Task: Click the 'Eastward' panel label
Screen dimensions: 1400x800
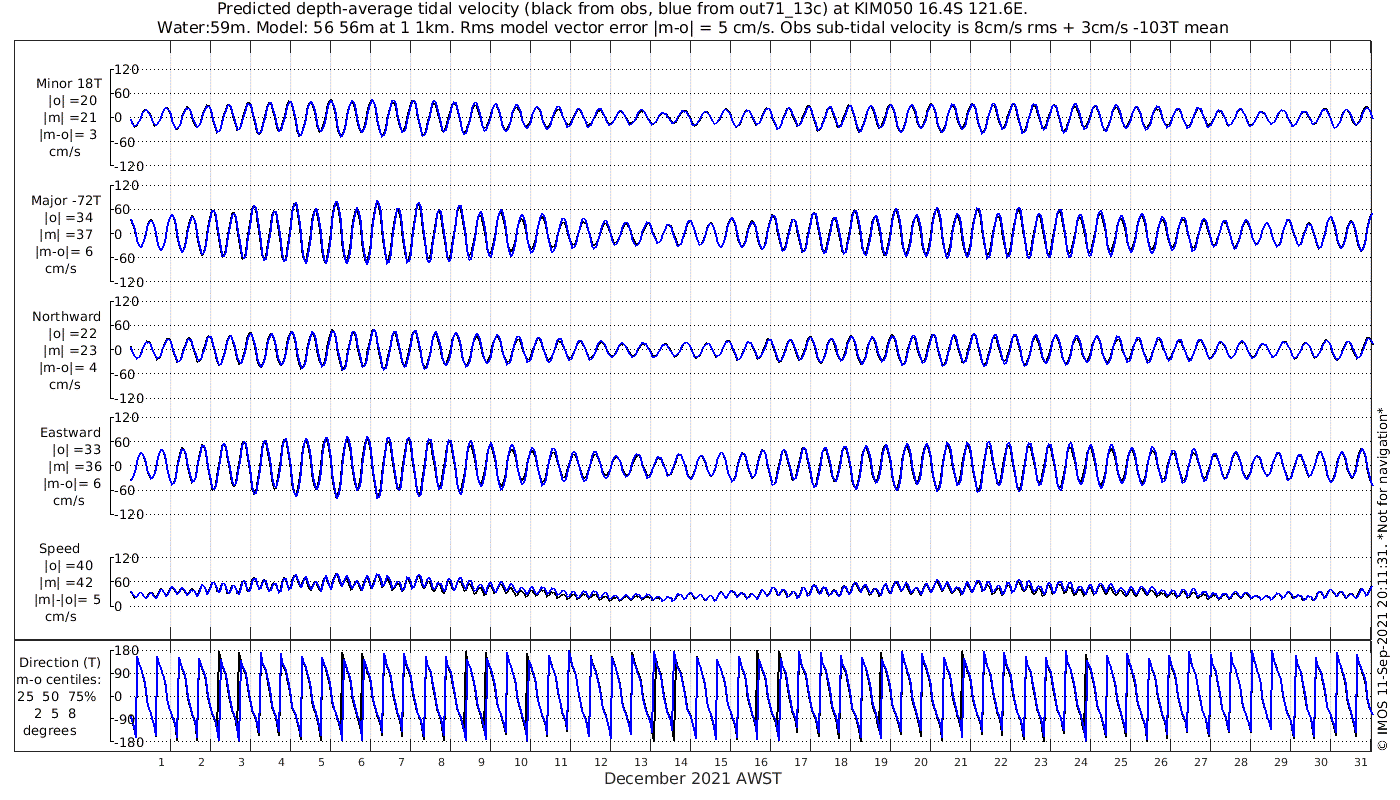Action: (70, 433)
